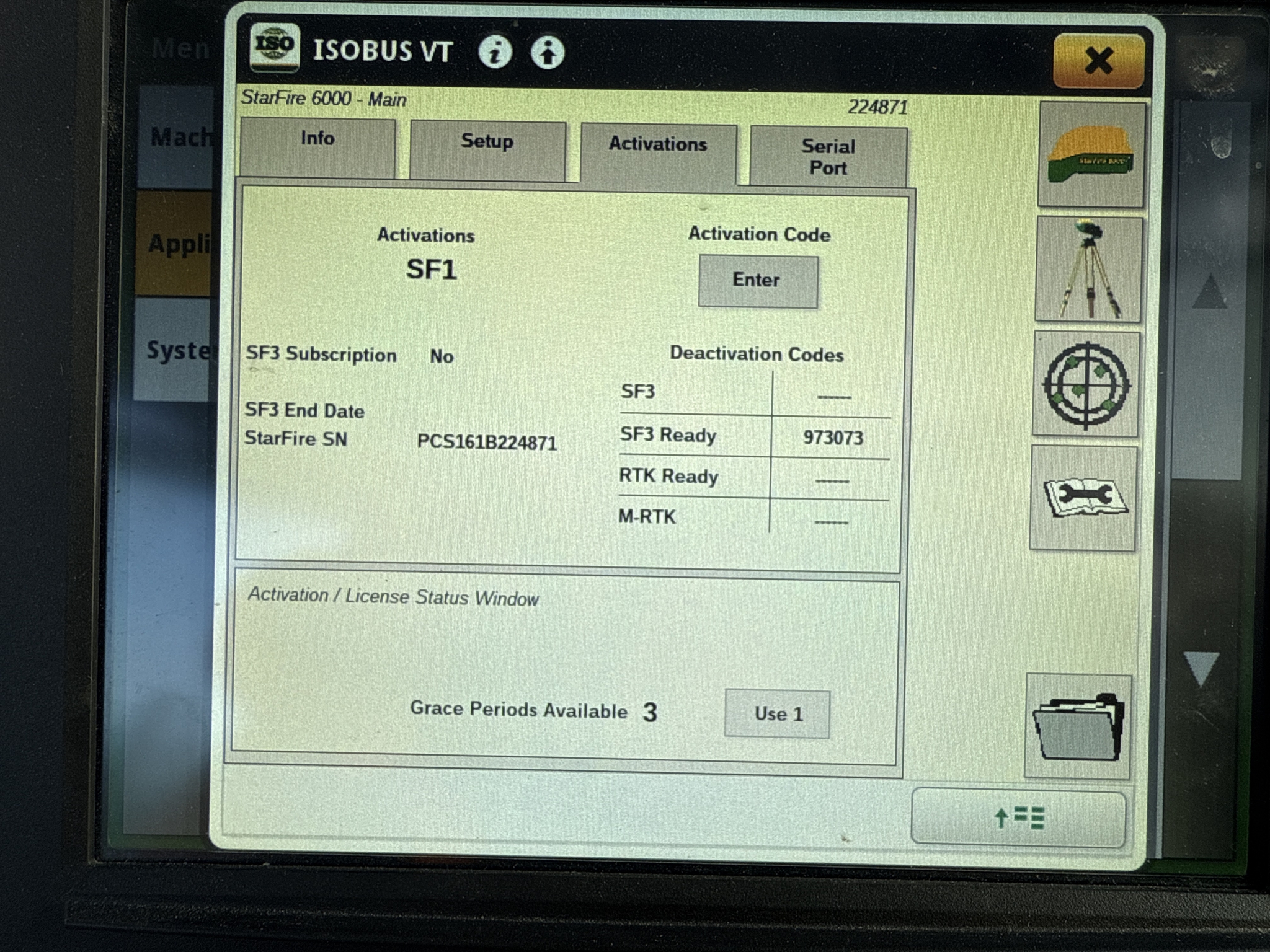Click the 'StarFire 6000 - Main' title
This screenshot has height=952, width=1270.
coord(324,99)
